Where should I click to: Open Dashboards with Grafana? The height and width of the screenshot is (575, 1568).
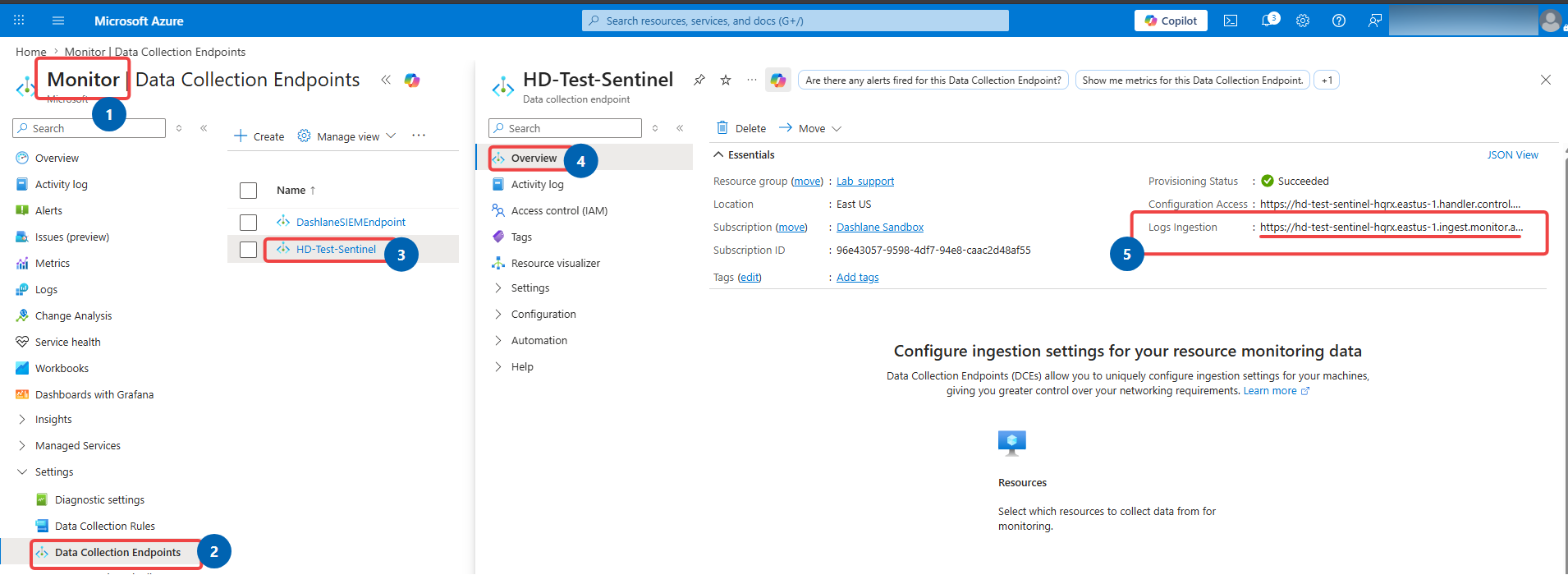coord(94,394)
